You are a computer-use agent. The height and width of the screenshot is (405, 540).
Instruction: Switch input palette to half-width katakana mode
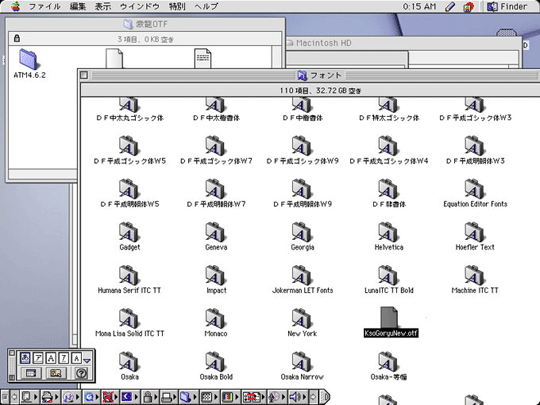63,358
